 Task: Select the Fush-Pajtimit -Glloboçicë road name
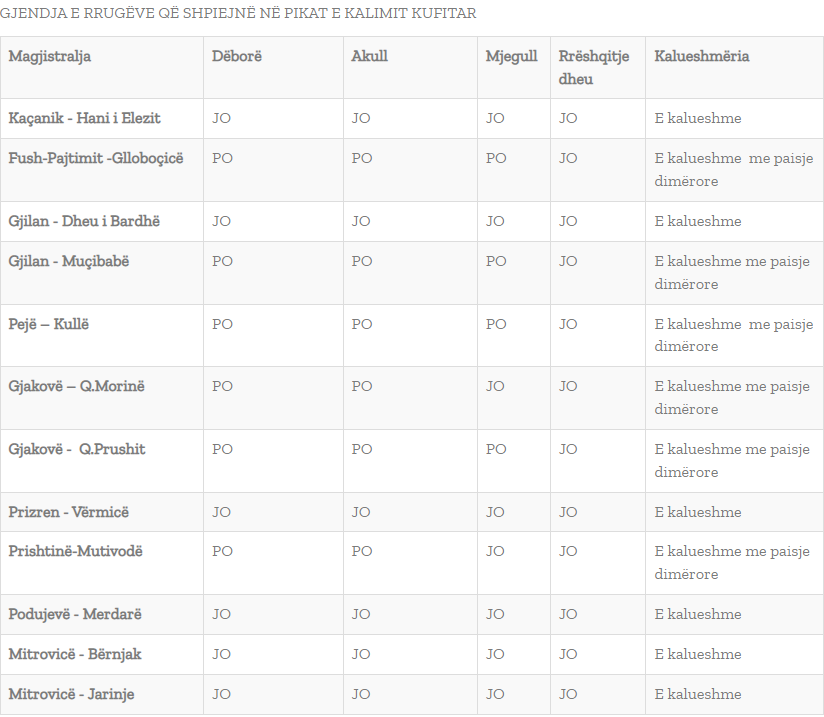(x=96, y=158)
